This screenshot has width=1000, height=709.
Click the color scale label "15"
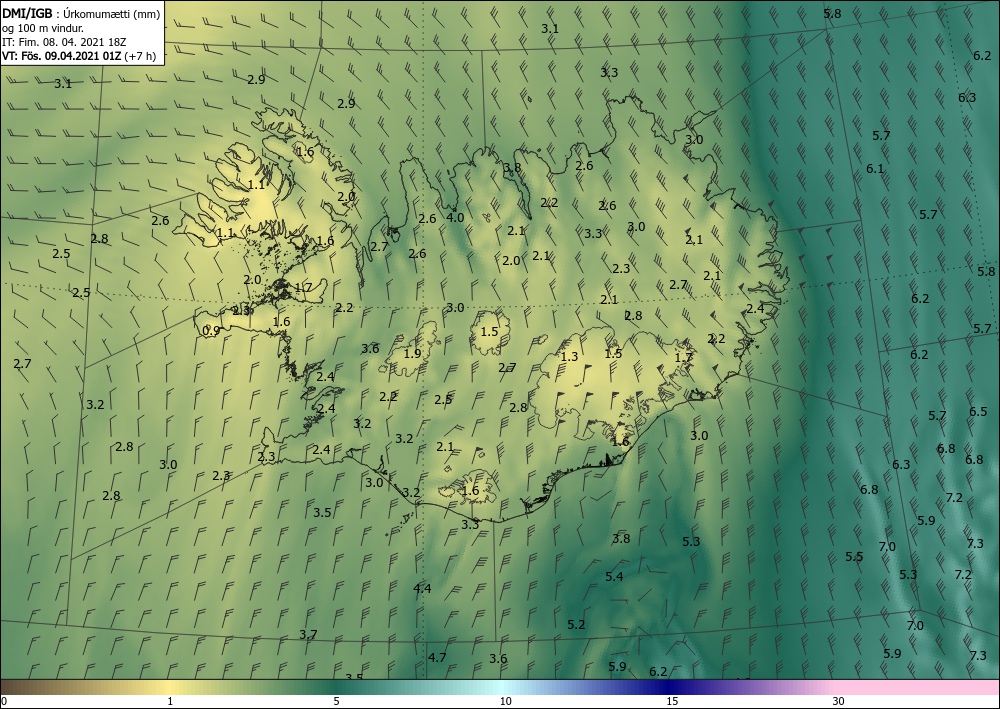672,702
